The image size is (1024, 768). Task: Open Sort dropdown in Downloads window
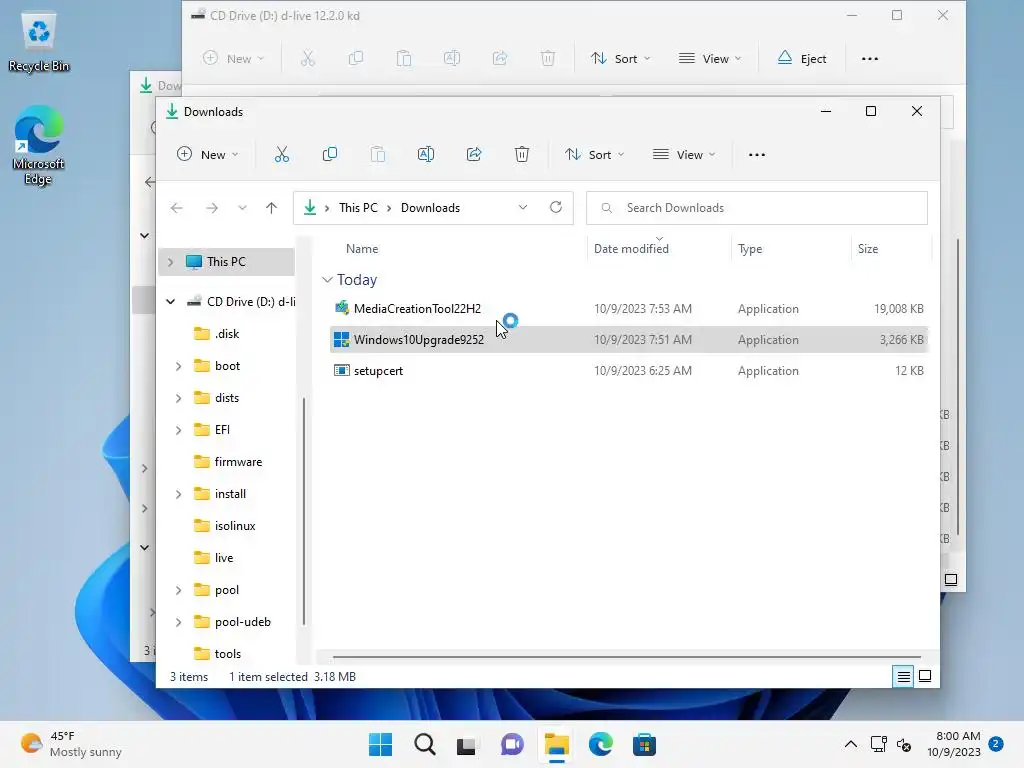coord(594,155)
